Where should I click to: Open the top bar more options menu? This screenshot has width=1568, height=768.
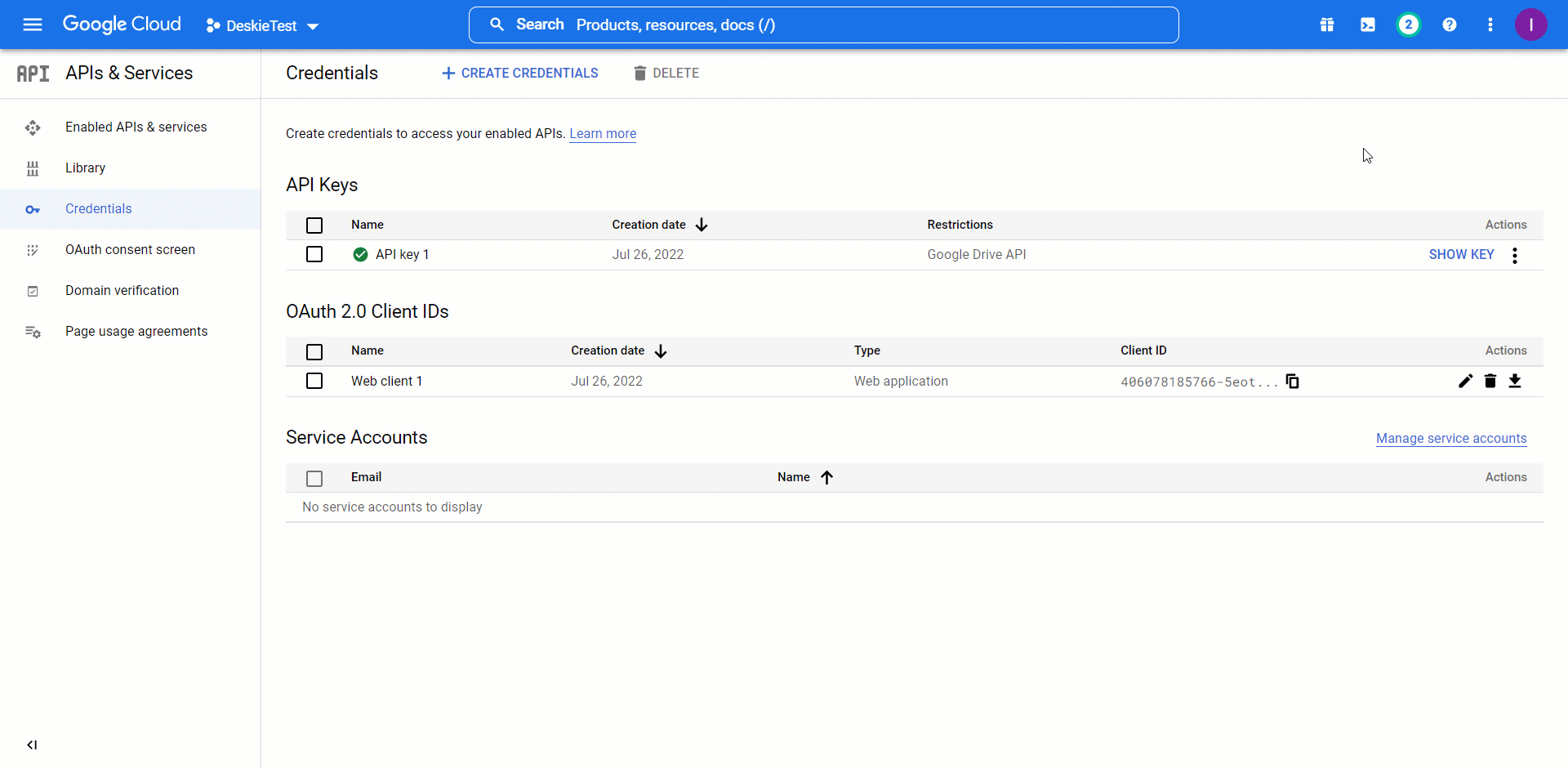1490,25
